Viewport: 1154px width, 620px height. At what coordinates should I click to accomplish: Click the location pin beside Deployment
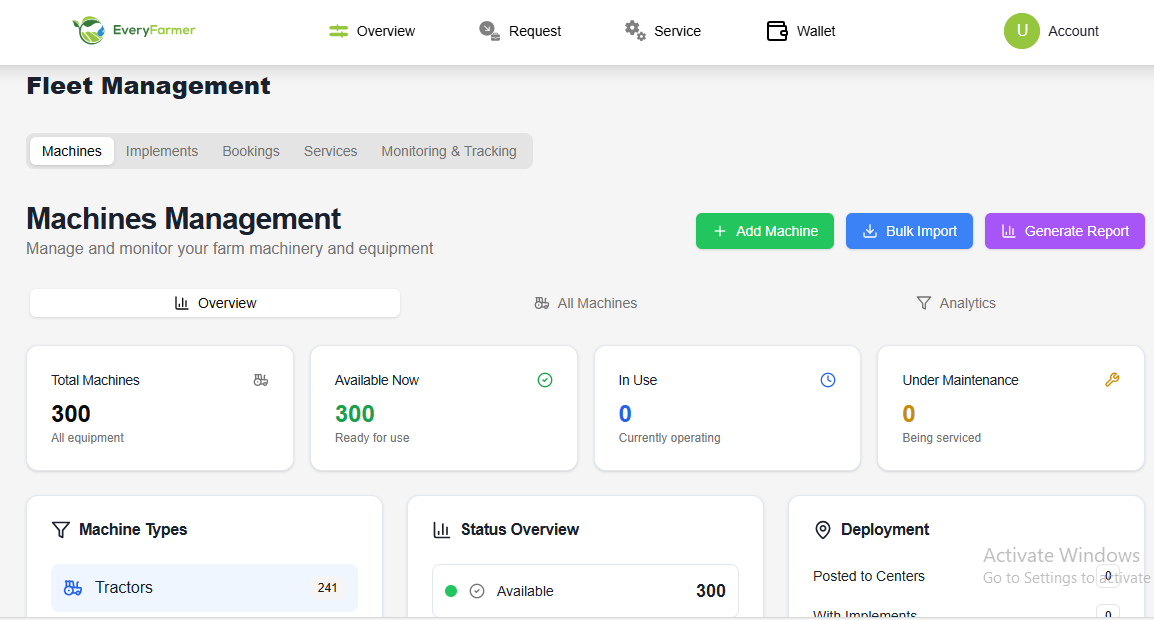pos(823,529)
